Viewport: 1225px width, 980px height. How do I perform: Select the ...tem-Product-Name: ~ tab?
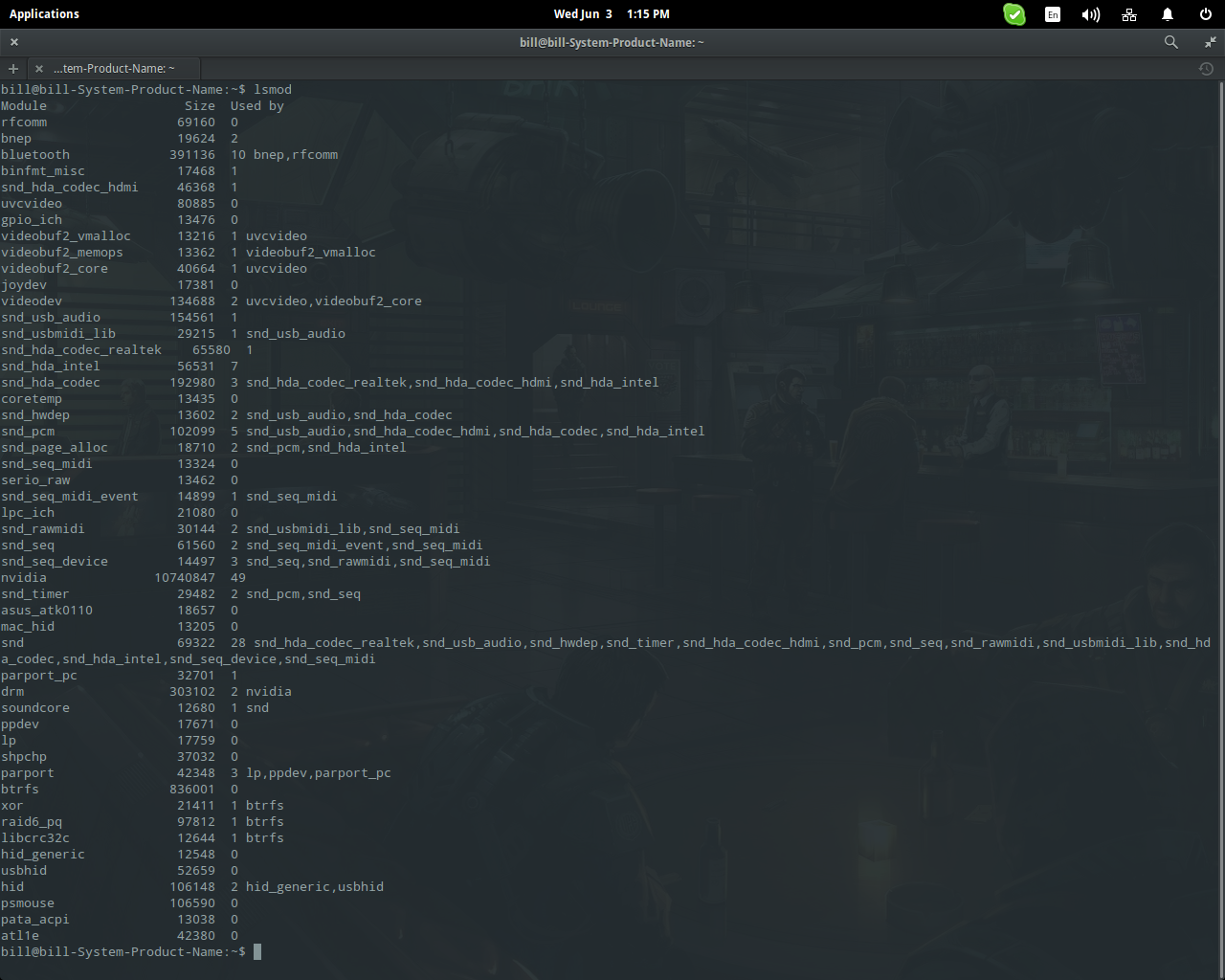point(114,69)
